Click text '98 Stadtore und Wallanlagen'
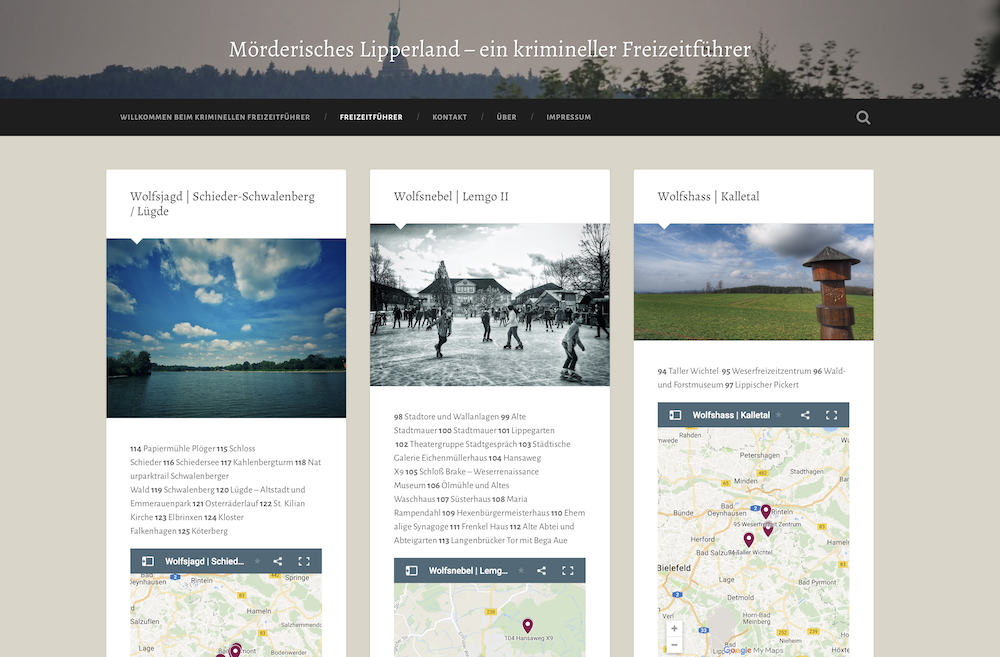The width and height of the screenshot is (1000, 657). (446, 417)
